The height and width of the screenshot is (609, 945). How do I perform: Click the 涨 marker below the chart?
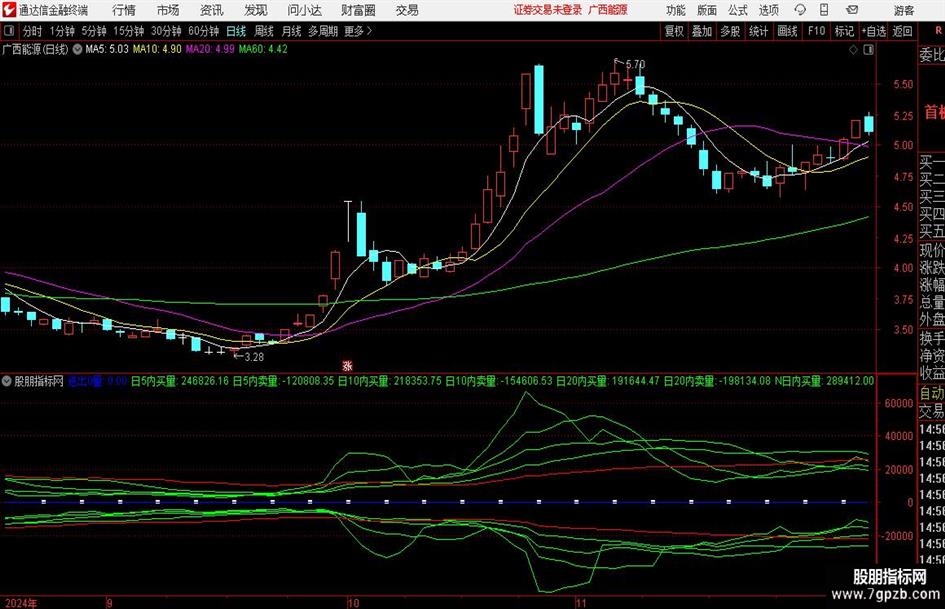[347, 365]
